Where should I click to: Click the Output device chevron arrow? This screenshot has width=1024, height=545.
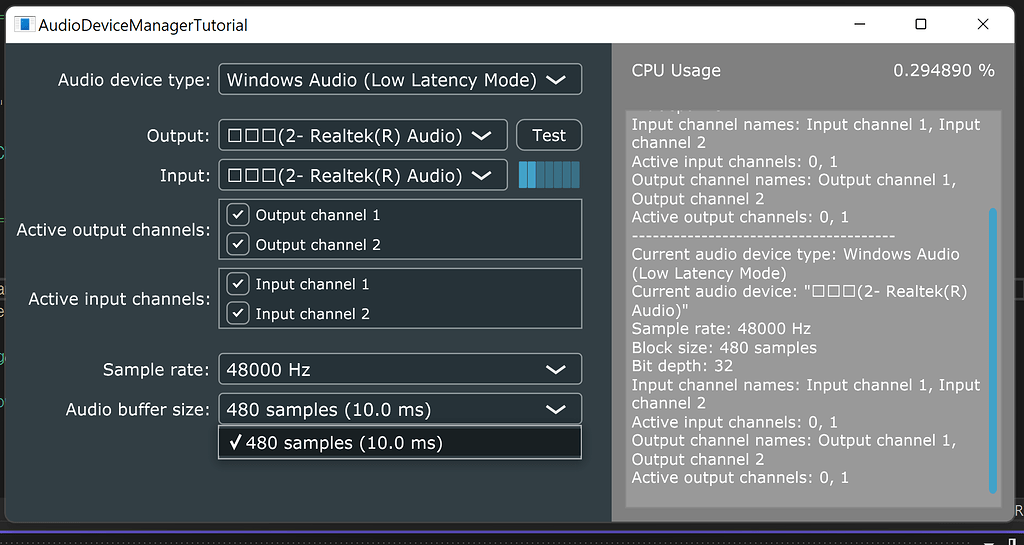coord(481,136)
